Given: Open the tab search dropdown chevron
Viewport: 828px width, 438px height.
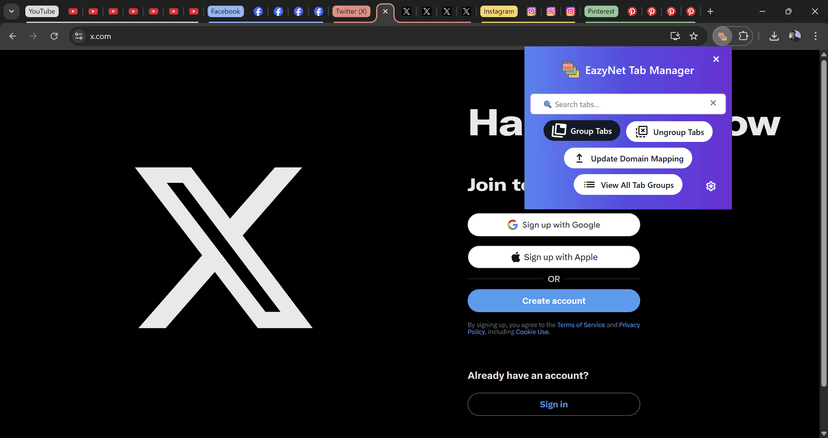Looking at the screenshot, I should click(x=11, y=11).
